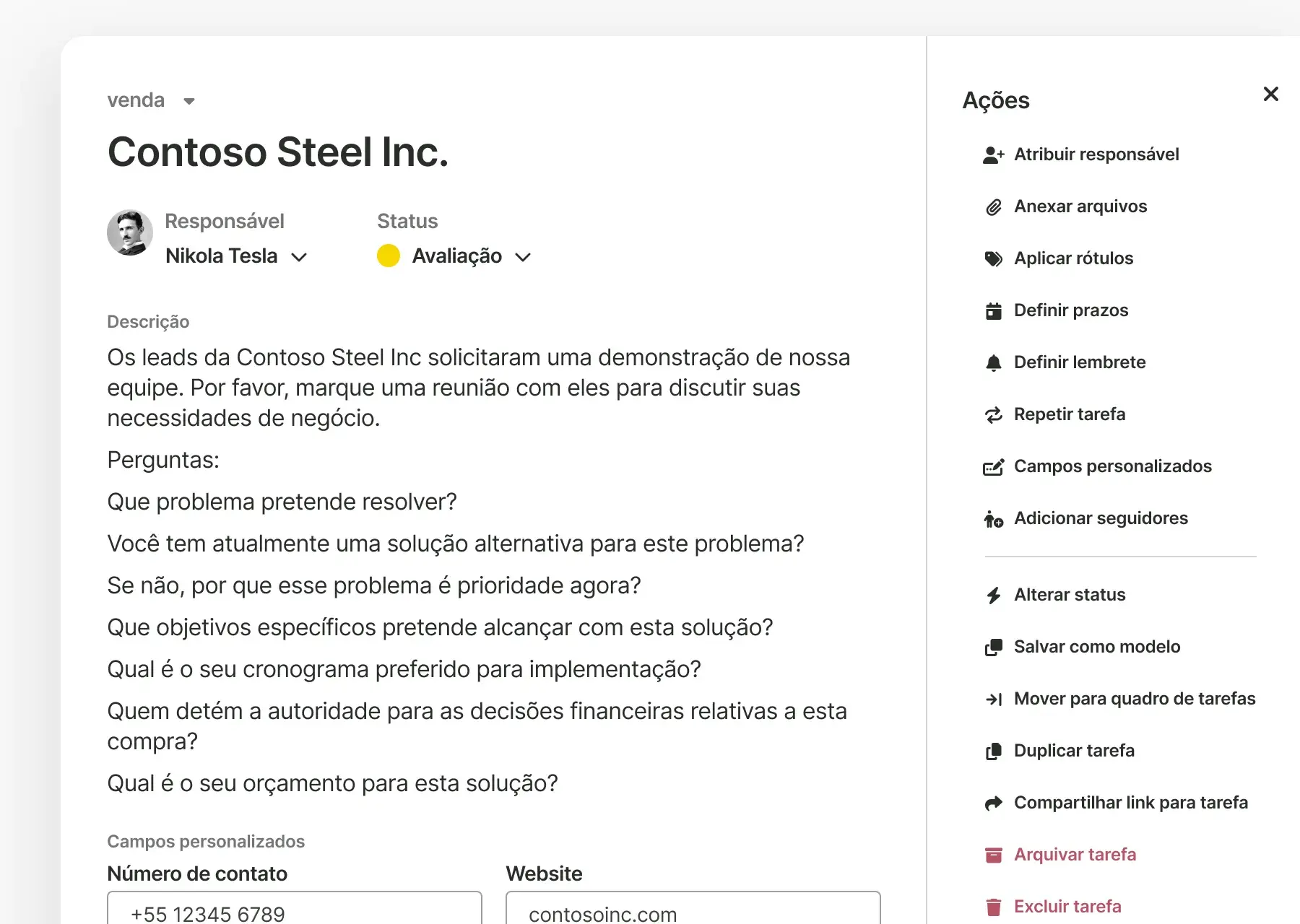Click the Adicionar seguidores icon
1300x924 pixels.
coord(994,519)
